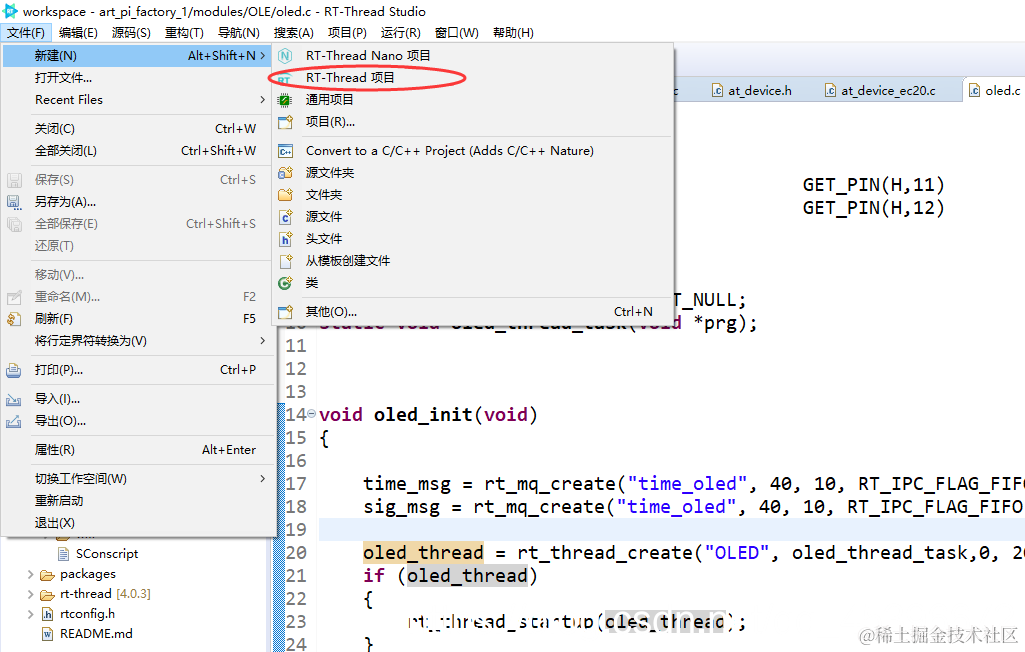This screenshot has width=1025, height=652.
Task: Click the 从模板创建文件 icon
Action: (285, 261)
